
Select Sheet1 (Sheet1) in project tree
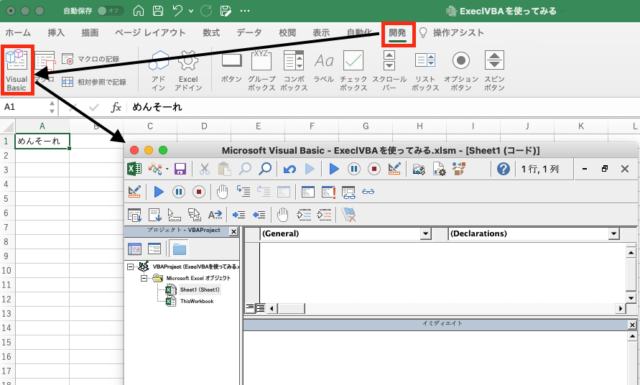200,290
